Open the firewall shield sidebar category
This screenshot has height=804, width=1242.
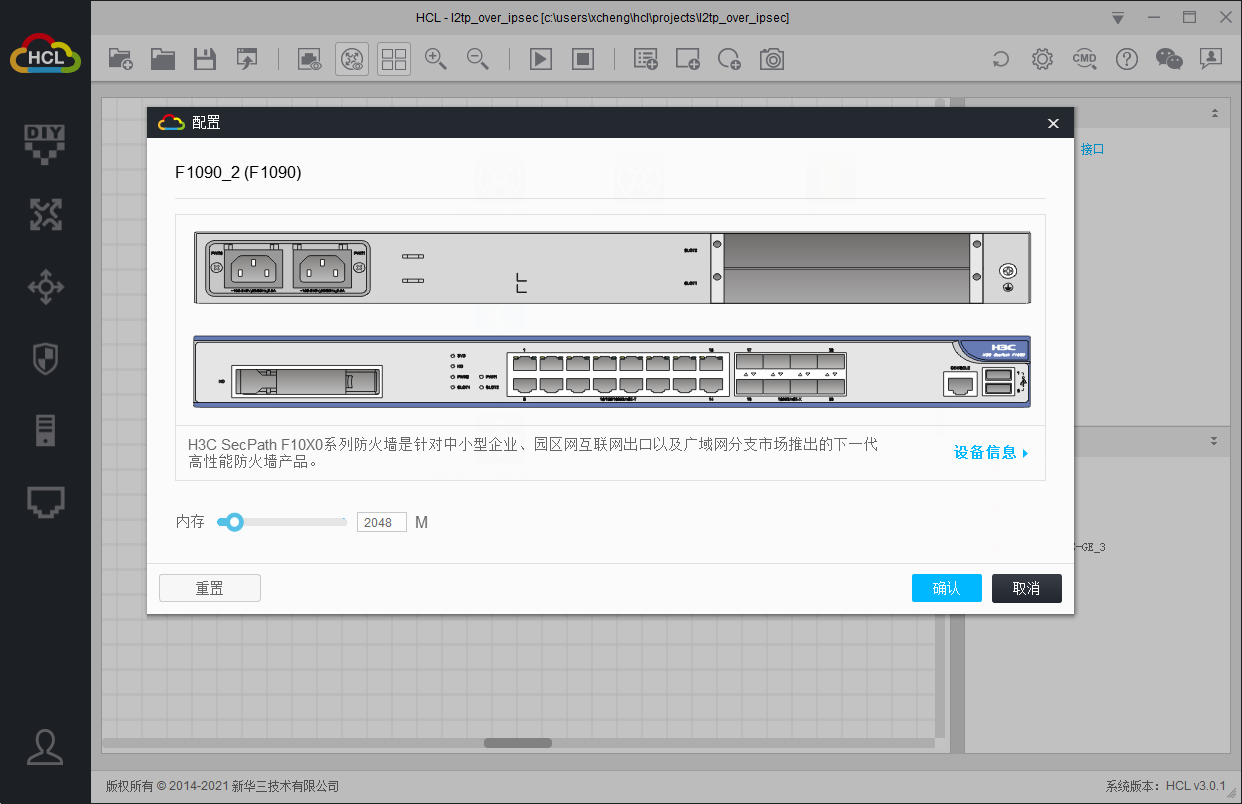coord(45,359)
